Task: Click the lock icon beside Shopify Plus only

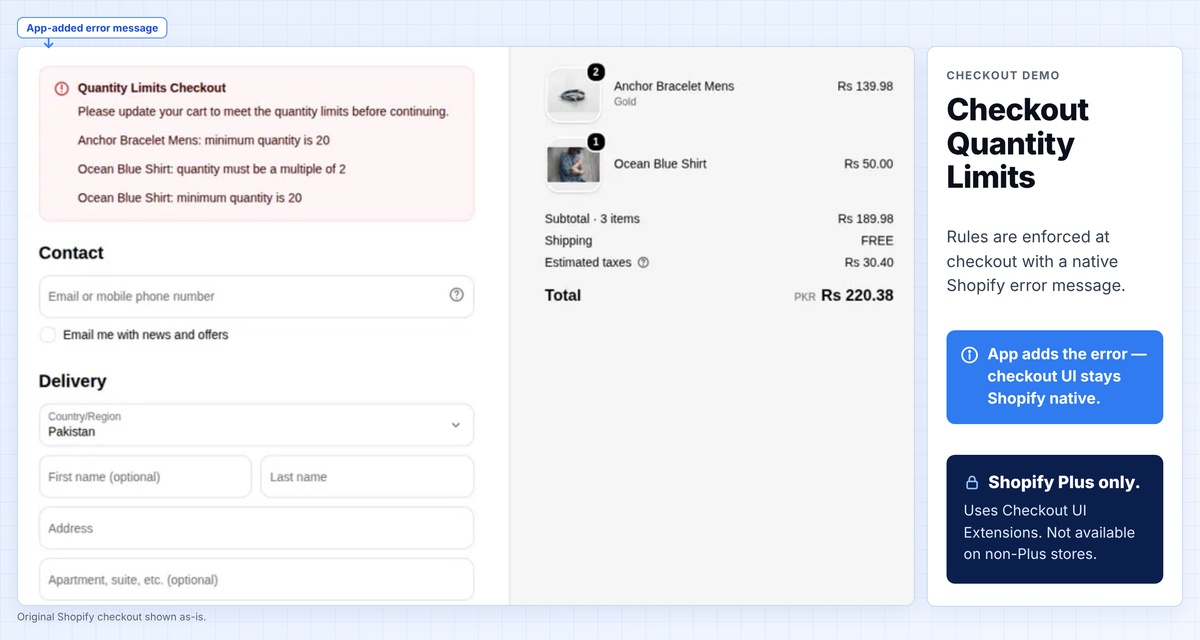Action: [x=971, y=483]
